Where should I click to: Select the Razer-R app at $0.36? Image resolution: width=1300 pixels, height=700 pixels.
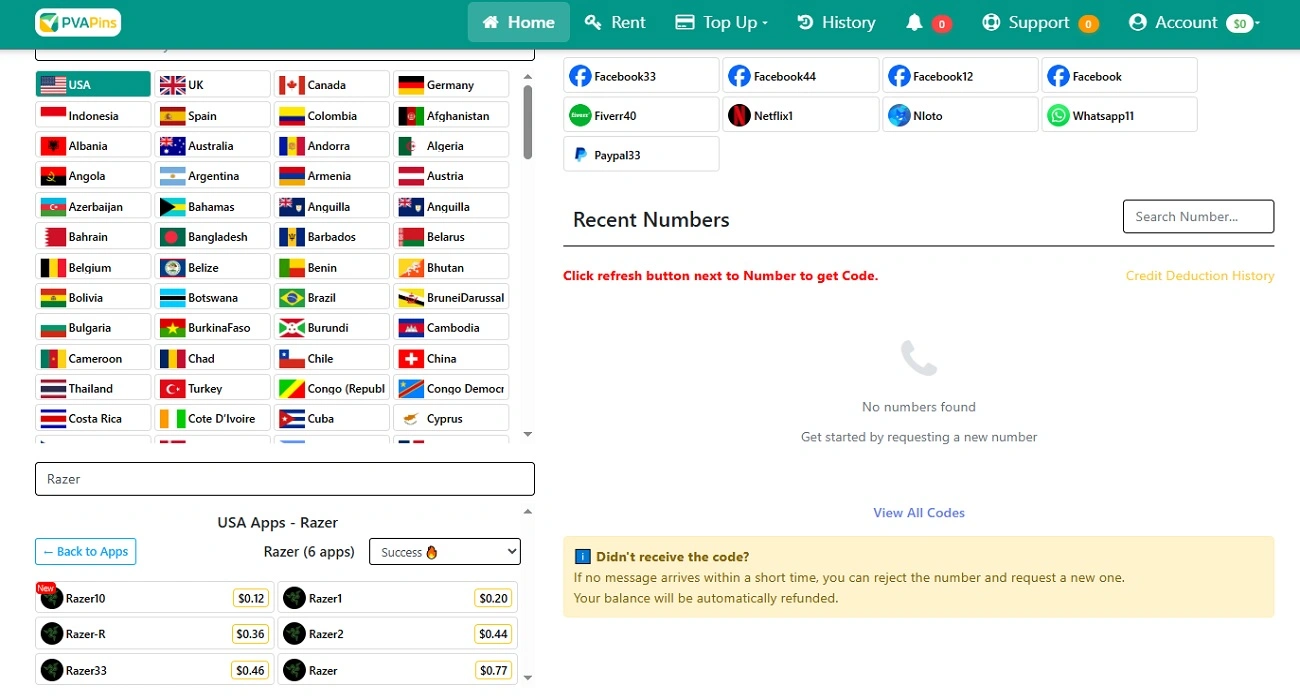tap(154, 634)
